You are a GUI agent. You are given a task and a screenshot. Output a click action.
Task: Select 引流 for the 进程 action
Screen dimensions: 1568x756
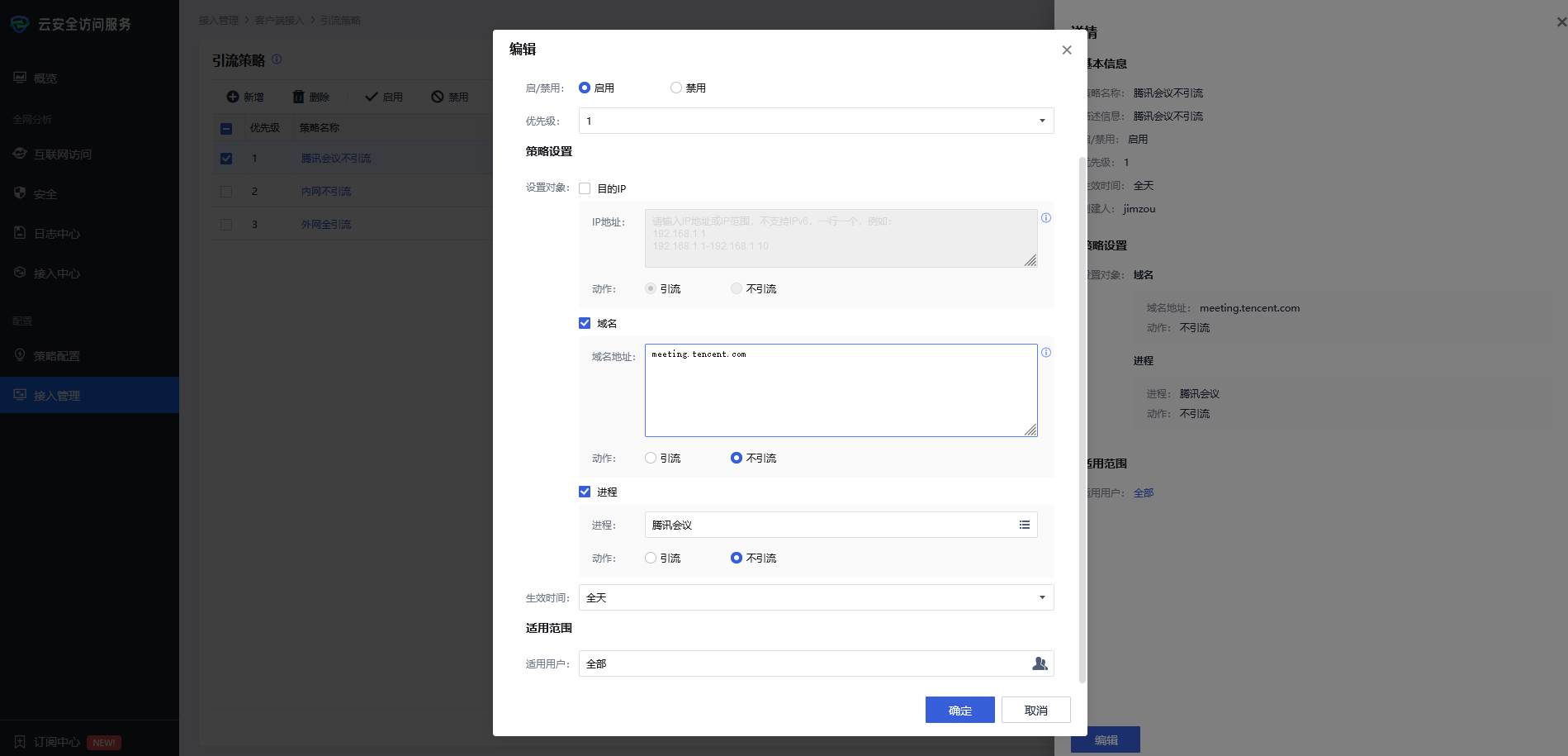(651, 558)
